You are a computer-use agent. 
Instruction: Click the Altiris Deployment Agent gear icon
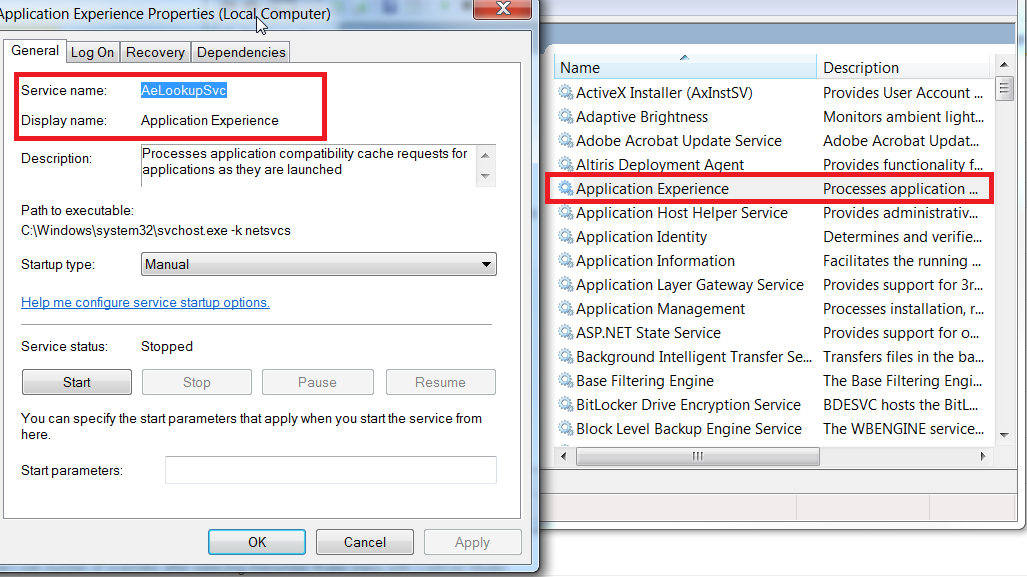[x=565, y=164]
